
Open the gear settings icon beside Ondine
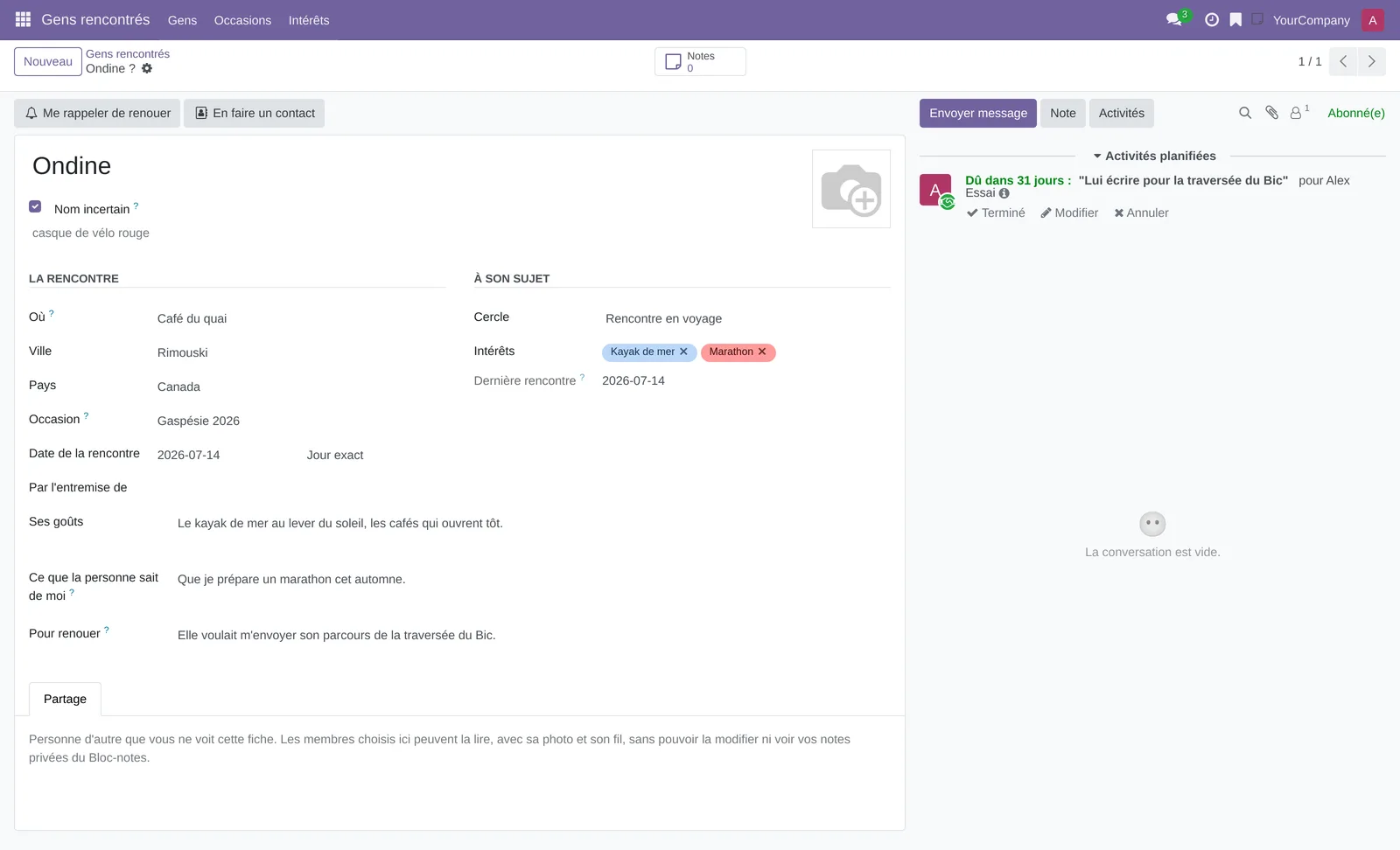tap(147, 68)
